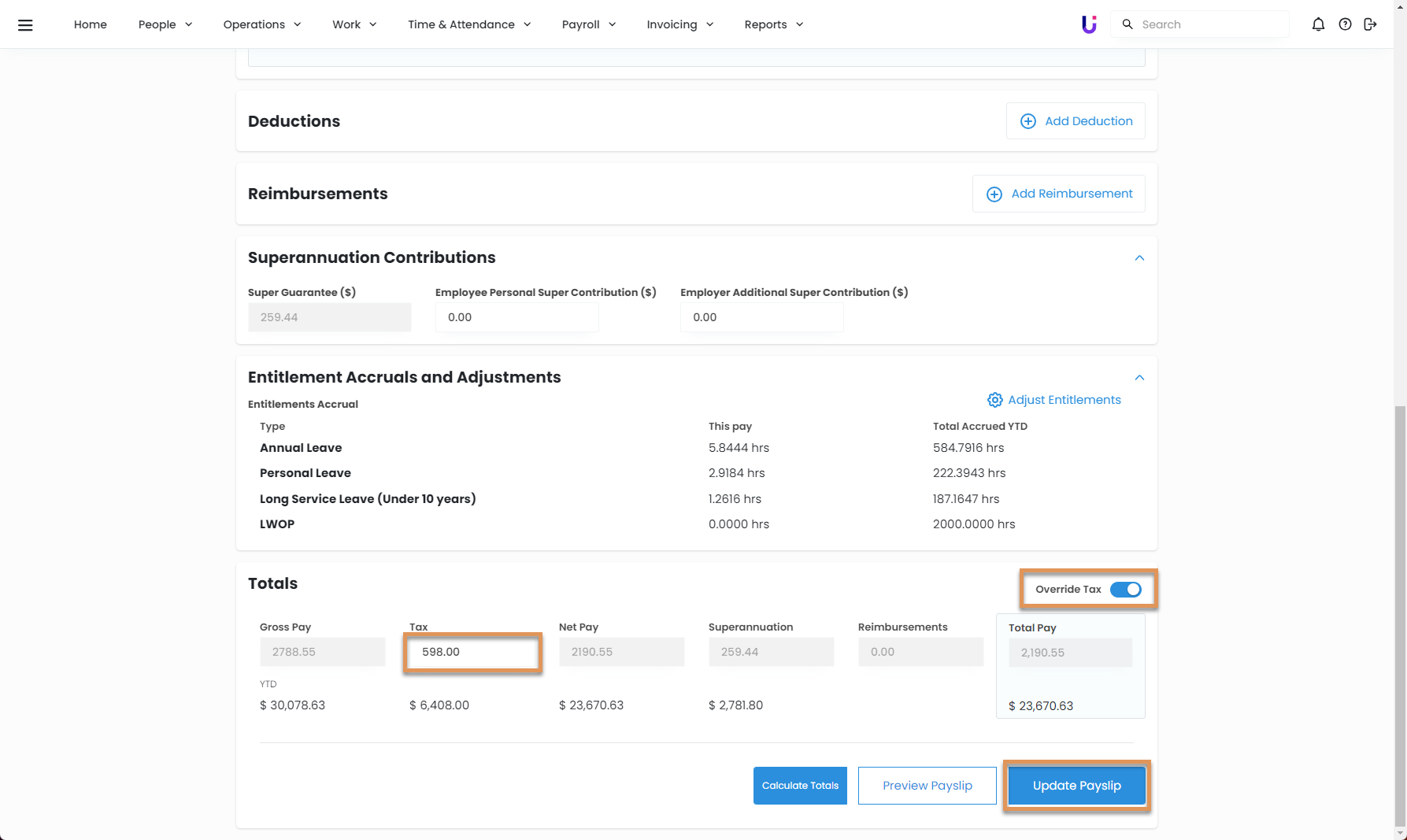
Task: Collapse the Superannuation Contributions section
Action: 1139,258
